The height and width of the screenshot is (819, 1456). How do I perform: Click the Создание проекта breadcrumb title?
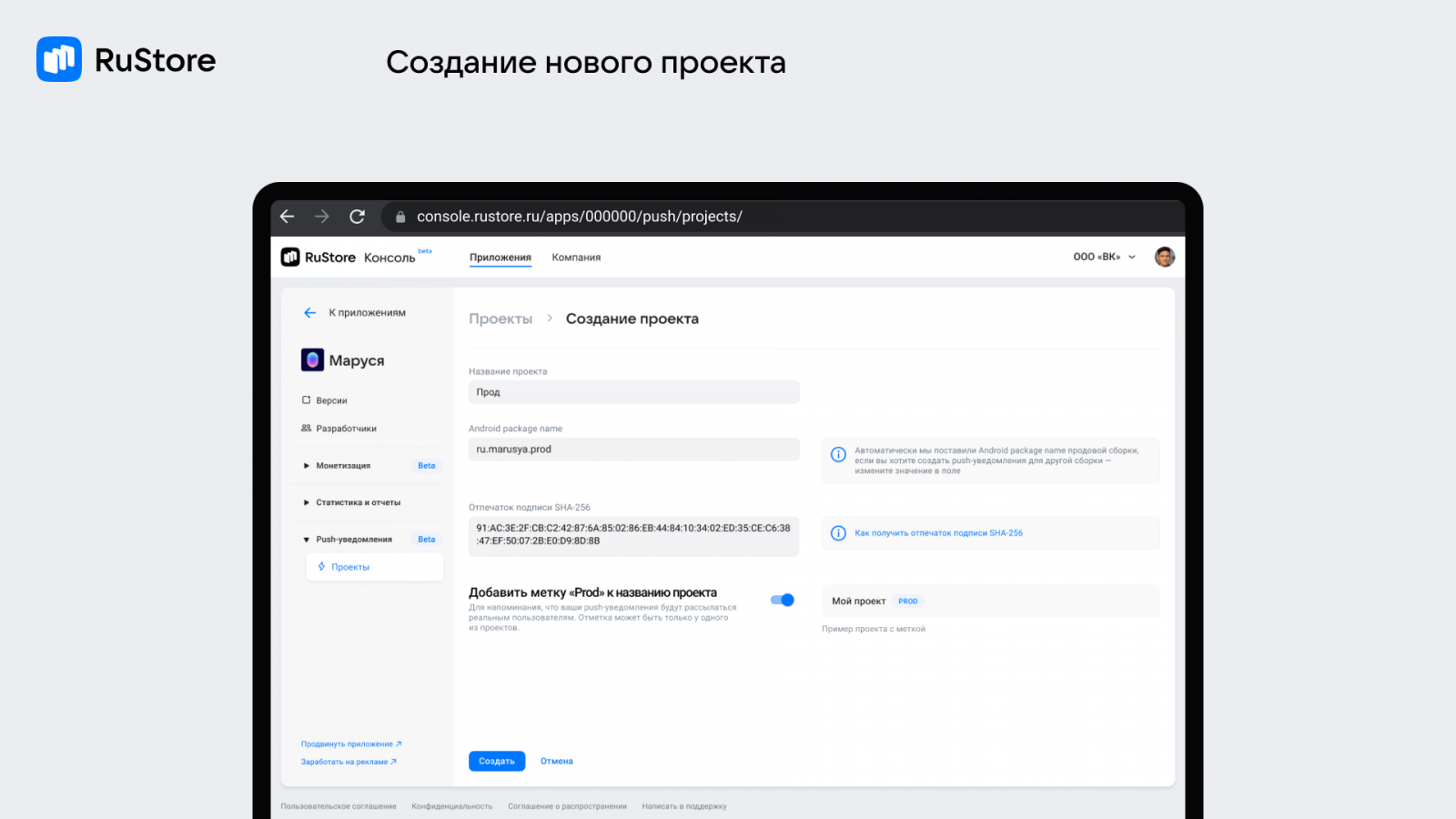pos(632,318)
